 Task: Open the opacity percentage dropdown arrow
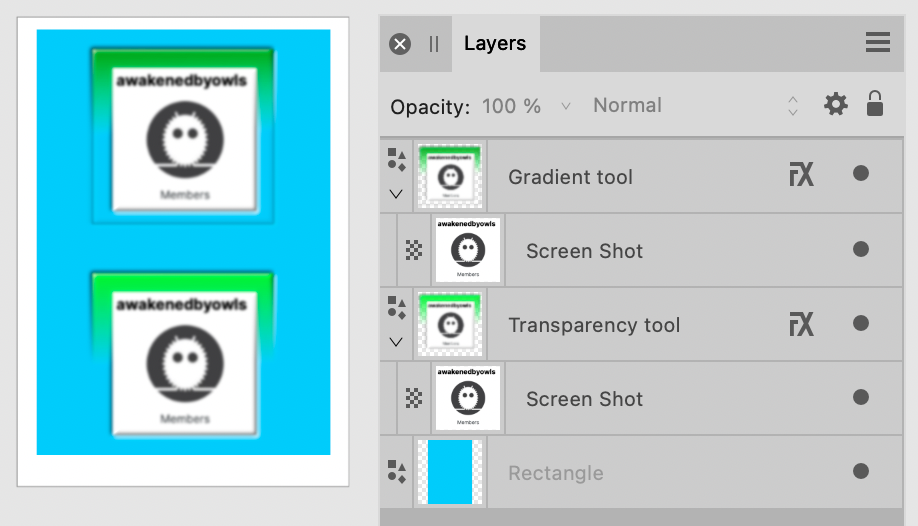(566, 105)
